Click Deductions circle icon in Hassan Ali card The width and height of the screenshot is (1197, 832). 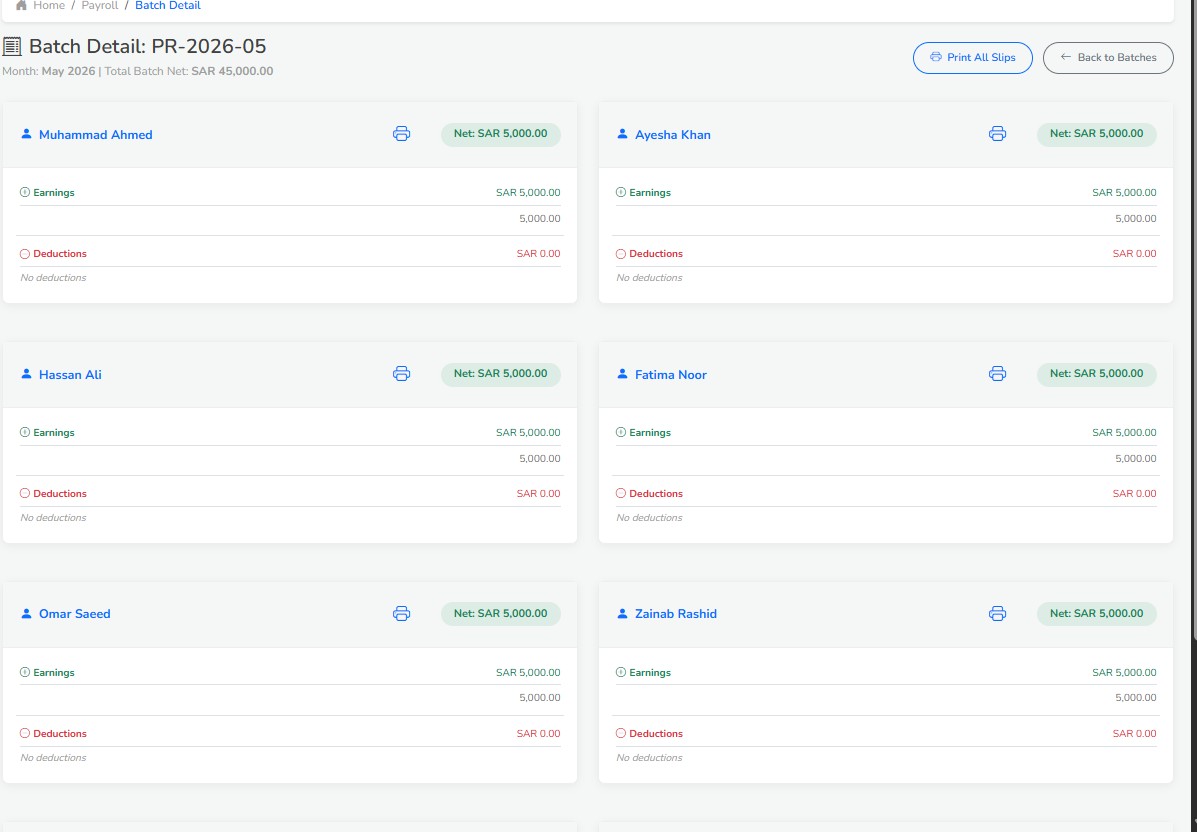(24, 494)
